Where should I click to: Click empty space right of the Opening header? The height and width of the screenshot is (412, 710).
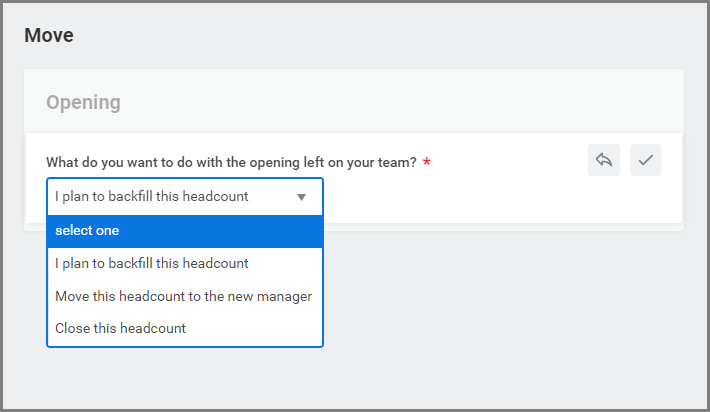coord(400,102)
